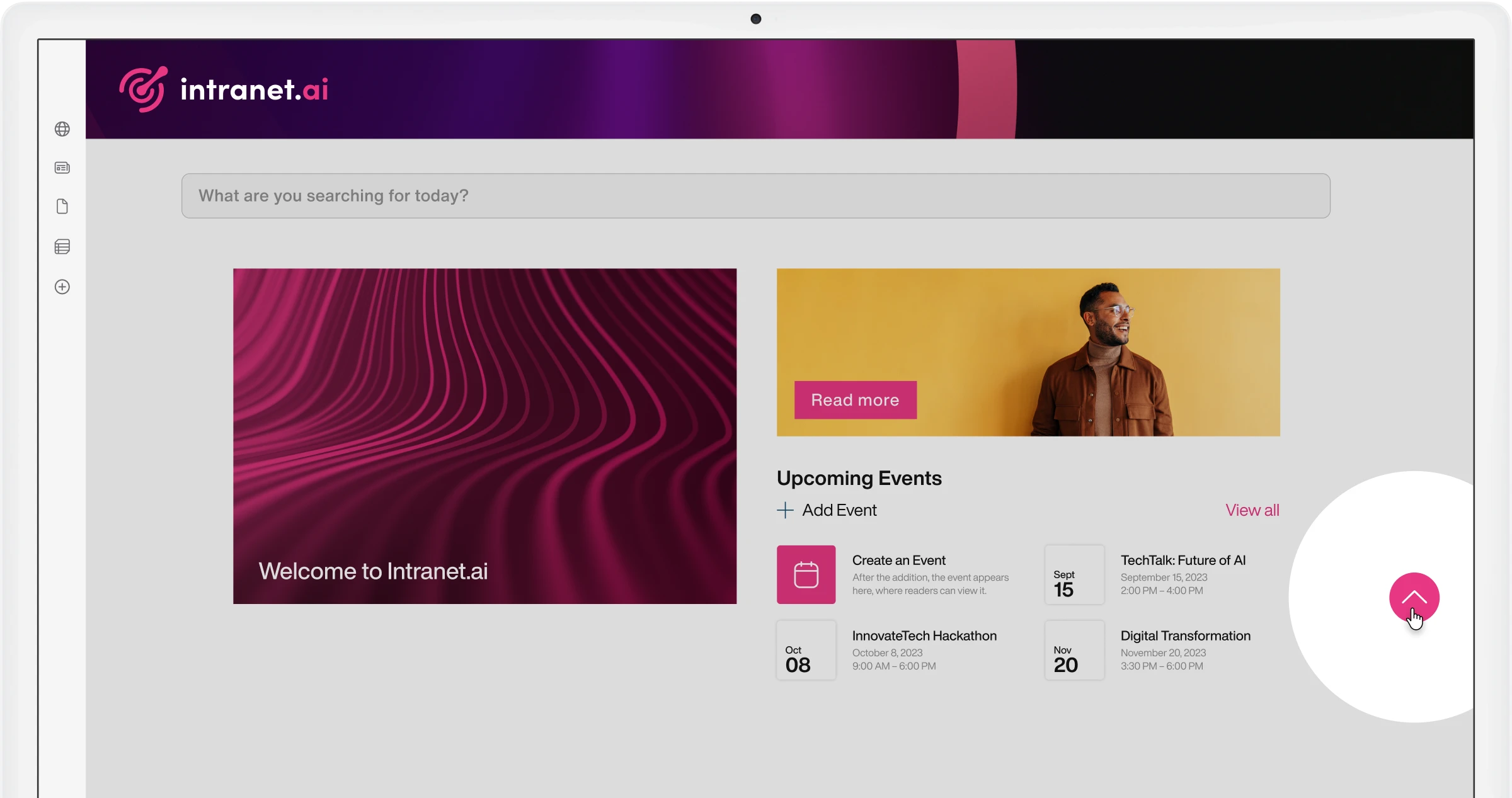Open the InnovateTech Hackathon event
The image size is (1512, 798).
pos(924,636)
